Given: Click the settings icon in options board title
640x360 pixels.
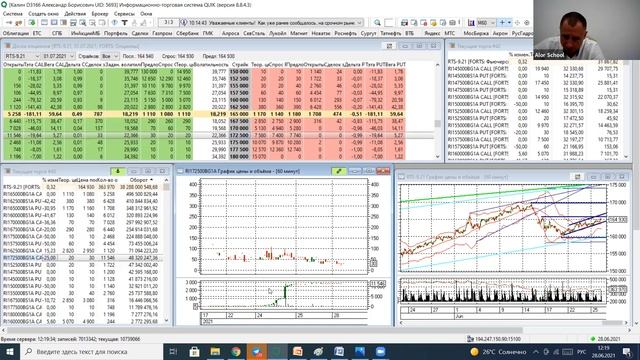Looking at the screenshot, I should pos(389,46).
